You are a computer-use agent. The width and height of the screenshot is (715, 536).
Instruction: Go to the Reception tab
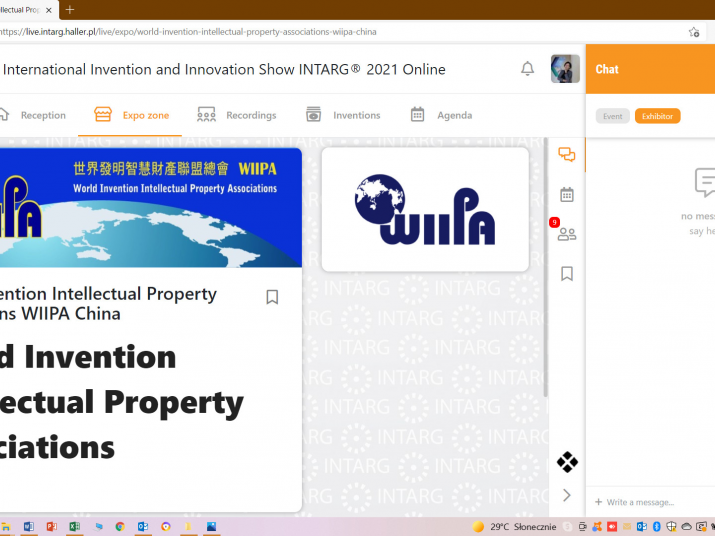click(x=33, y=115)
